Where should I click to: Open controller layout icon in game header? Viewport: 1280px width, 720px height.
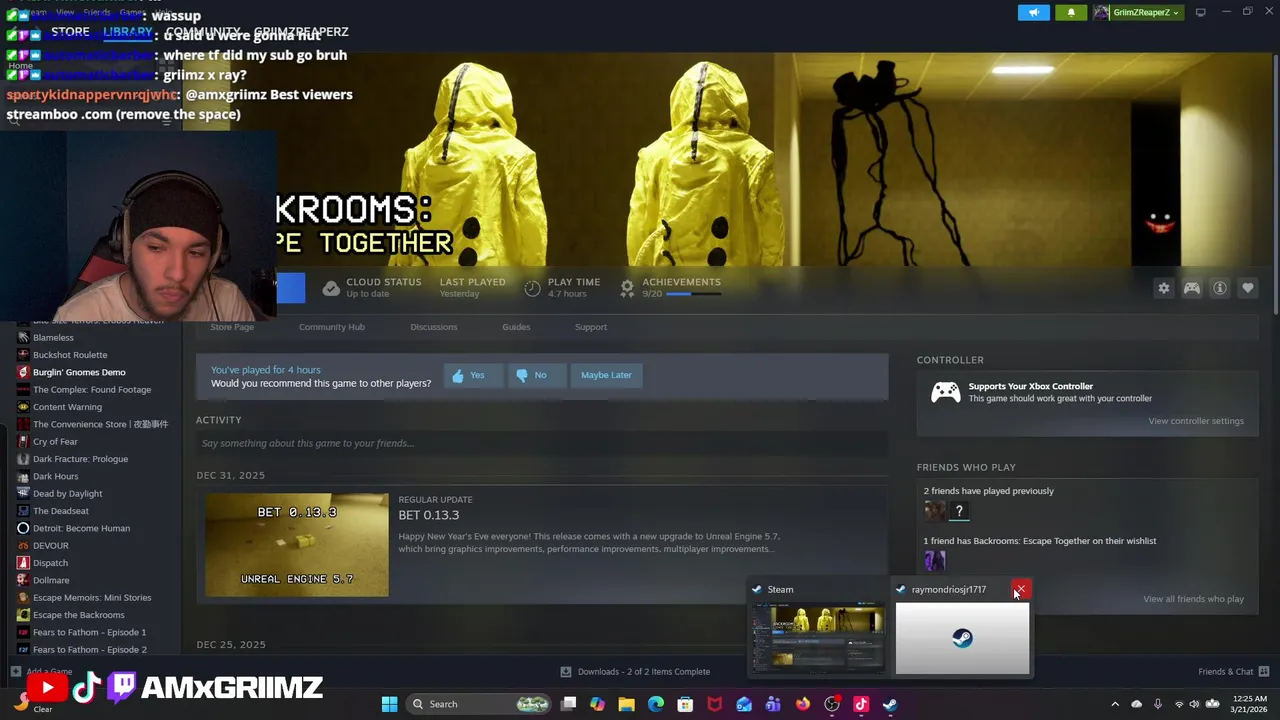tap(1191, 288)
